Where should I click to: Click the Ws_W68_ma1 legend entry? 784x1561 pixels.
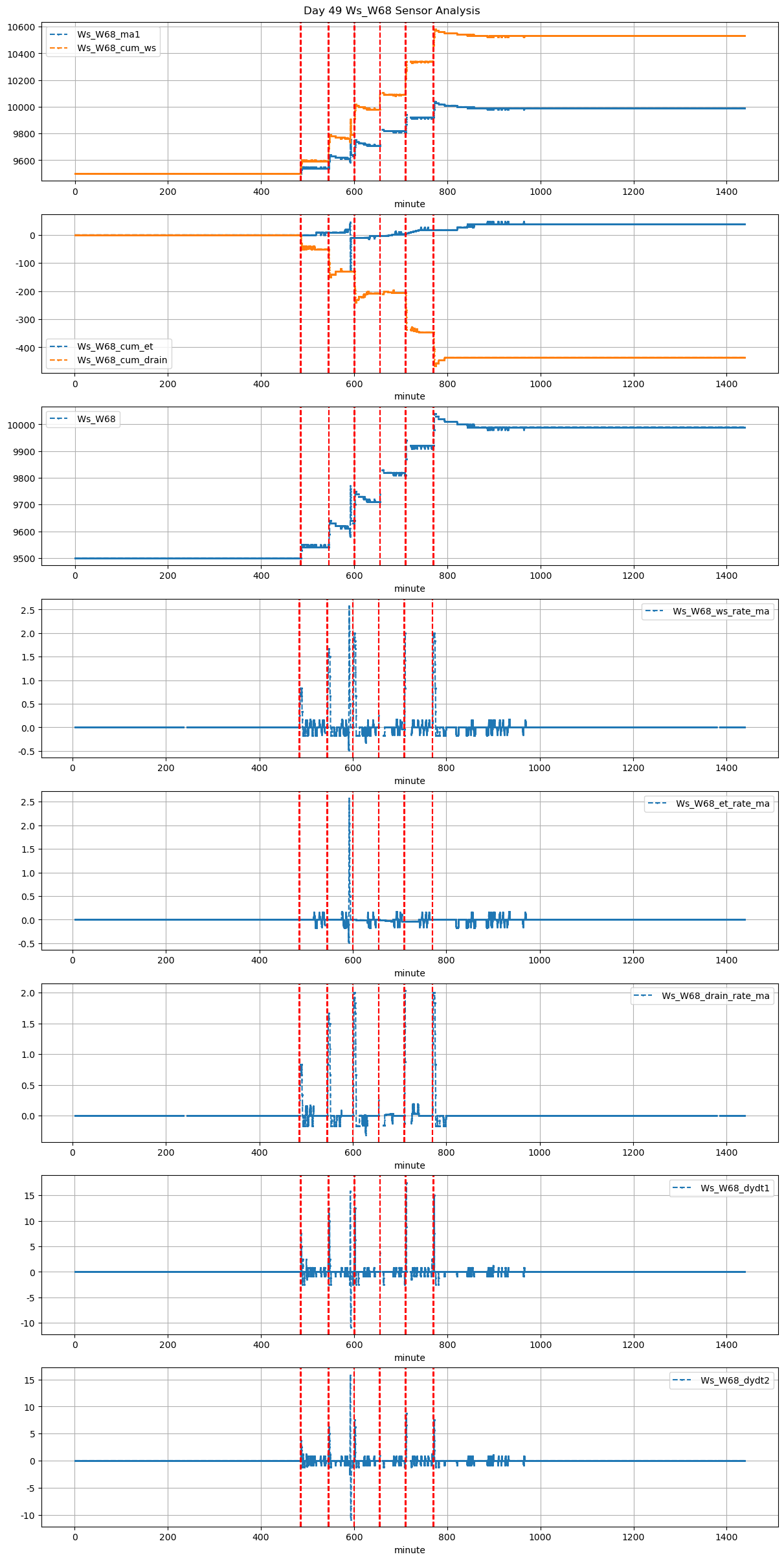coord(108,34)
